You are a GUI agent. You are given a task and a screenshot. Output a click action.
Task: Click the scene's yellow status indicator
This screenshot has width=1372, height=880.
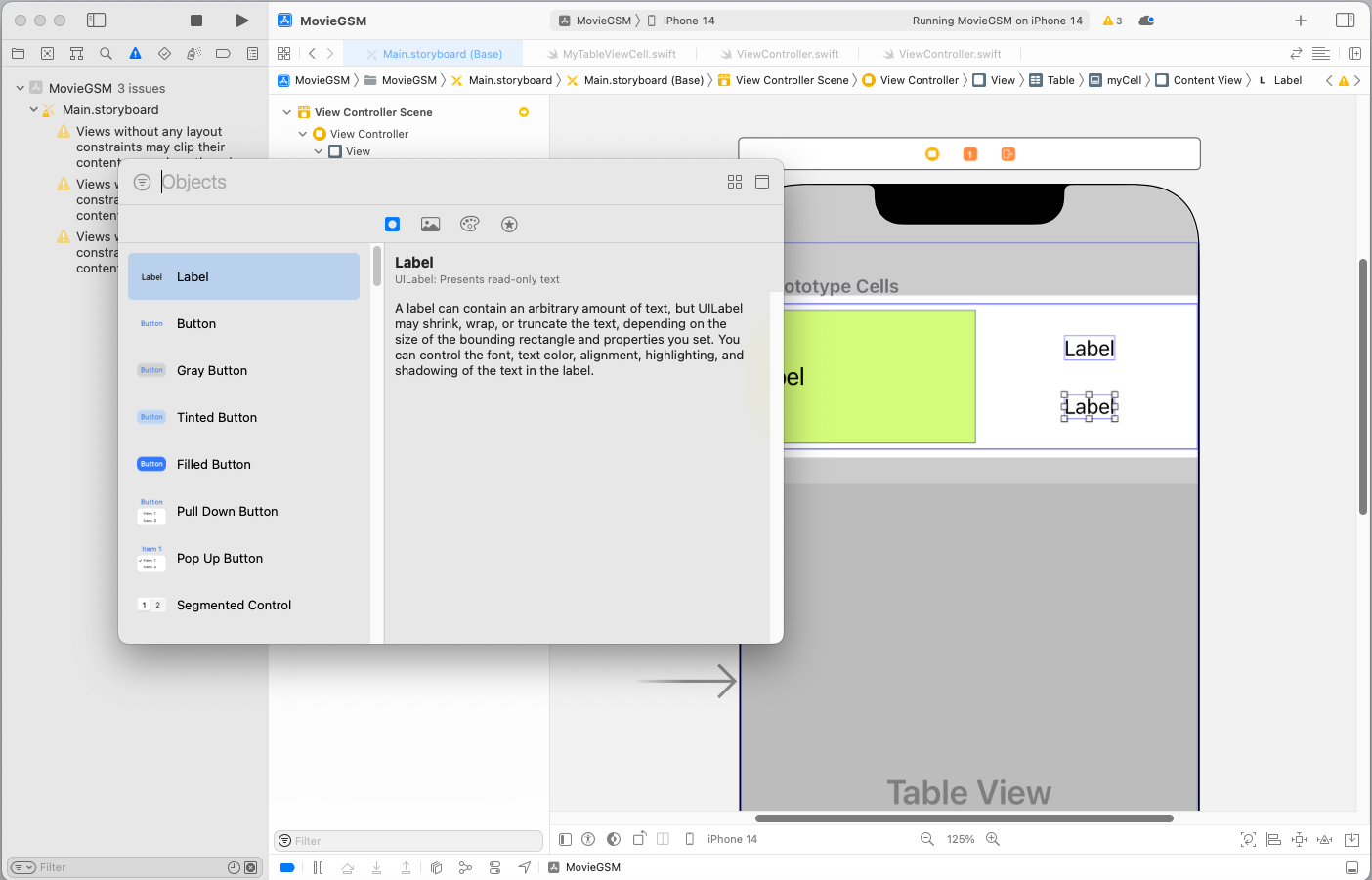point(524,112)
